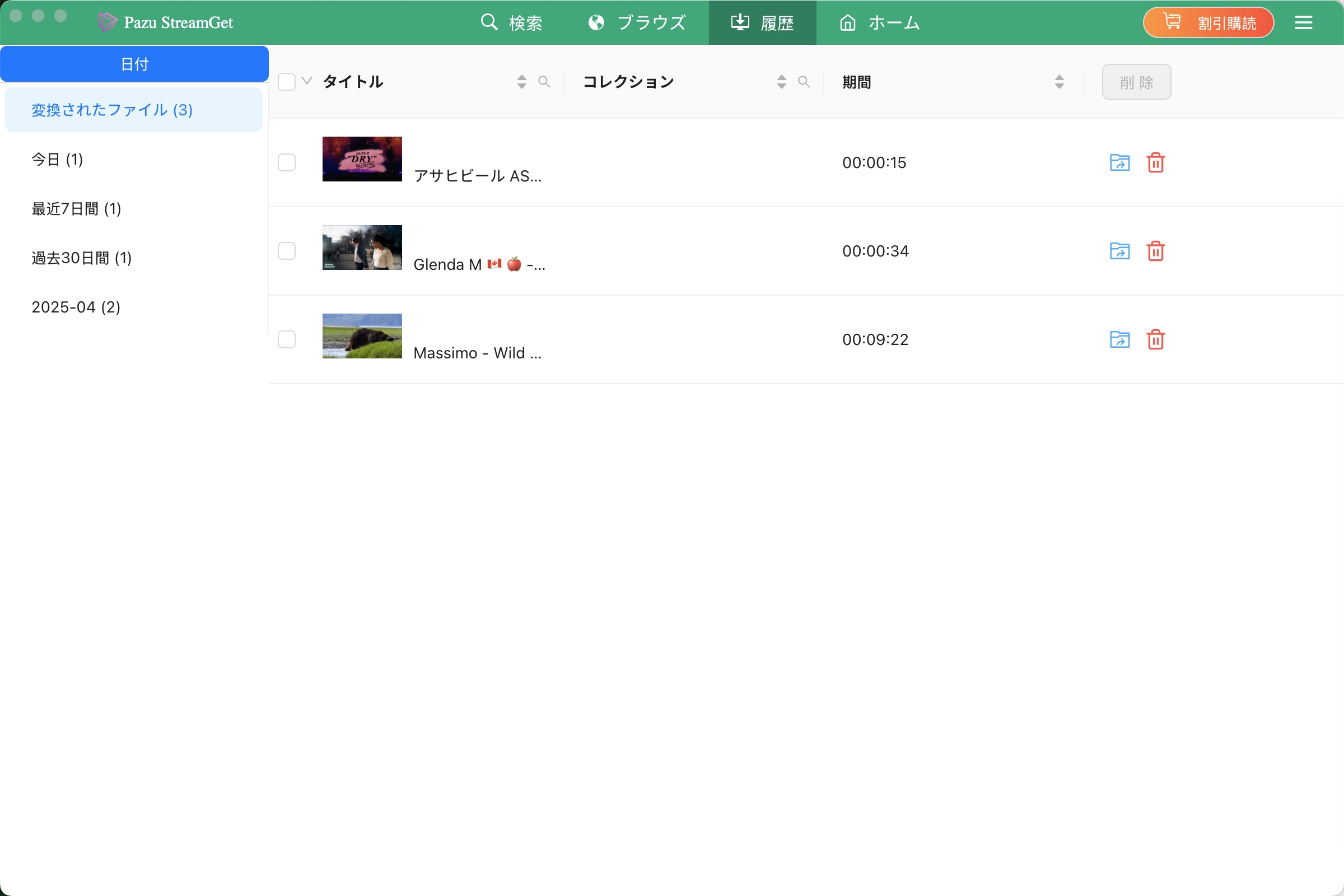Image resolution: width=1344 pixels, height=896 pixels.
Task: Sort by 期間 column arrows
Action: [1060, 82]
